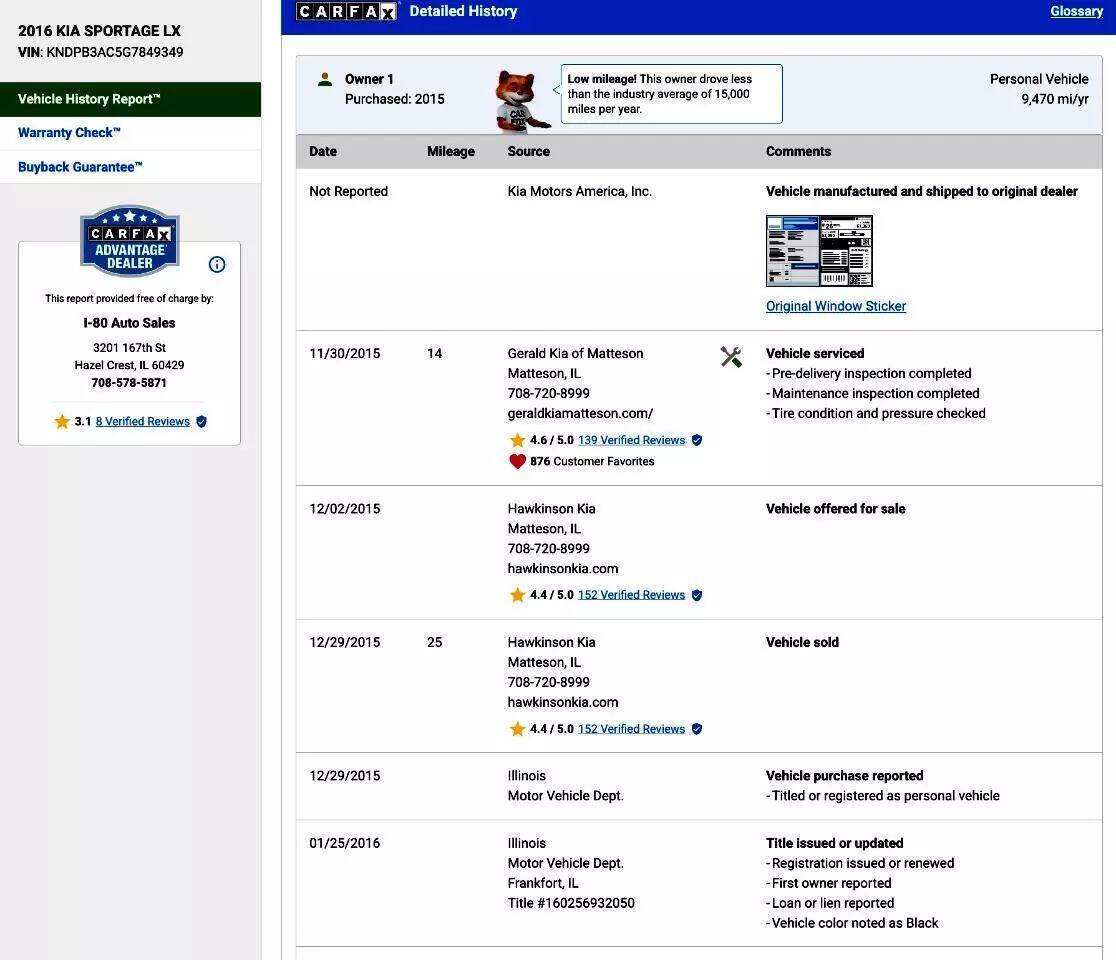Click the Owner 1 person icon

pos(325,79)
